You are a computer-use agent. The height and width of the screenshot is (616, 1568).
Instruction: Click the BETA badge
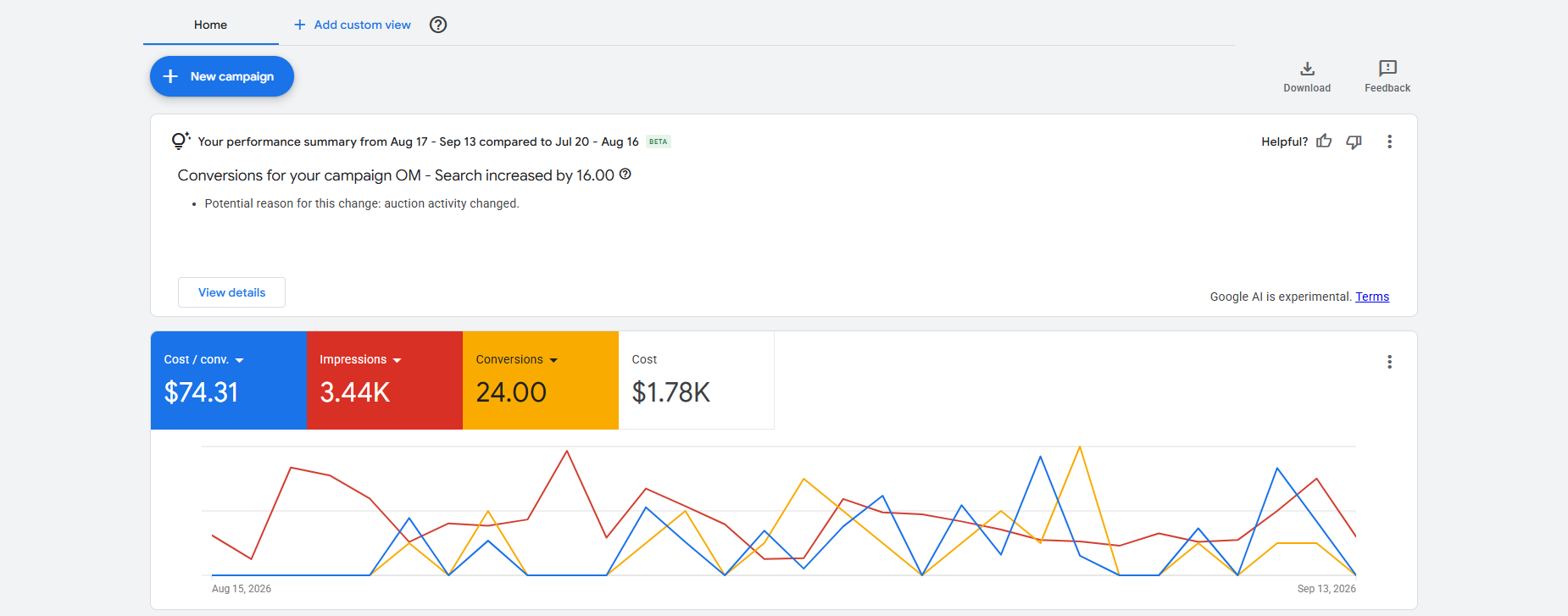659,142
